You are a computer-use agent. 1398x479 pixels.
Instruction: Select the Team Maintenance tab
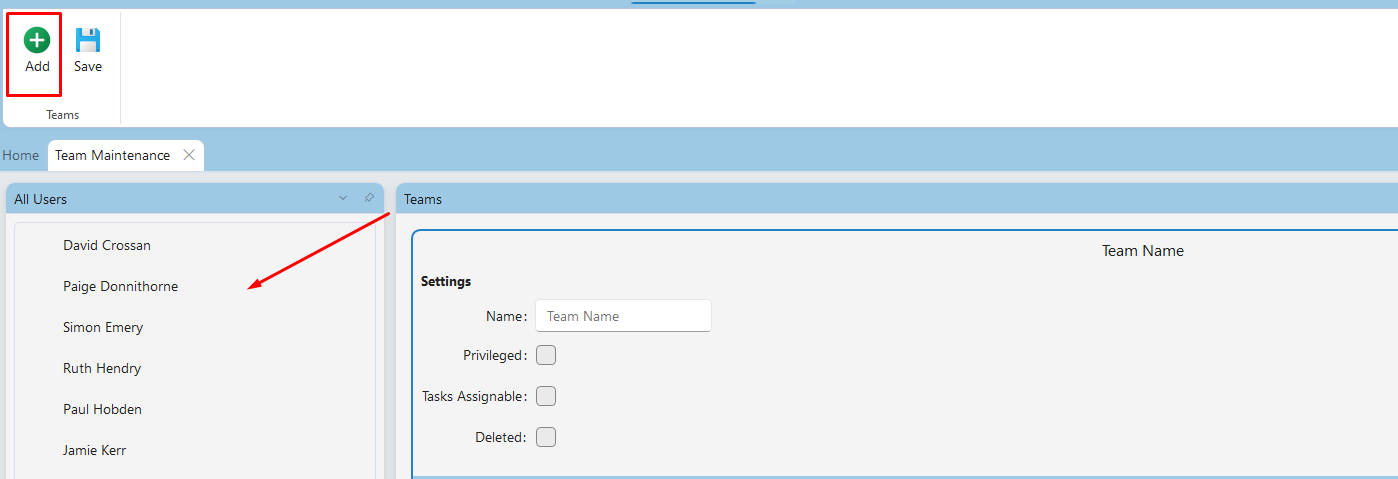click(x=112, y=155)
